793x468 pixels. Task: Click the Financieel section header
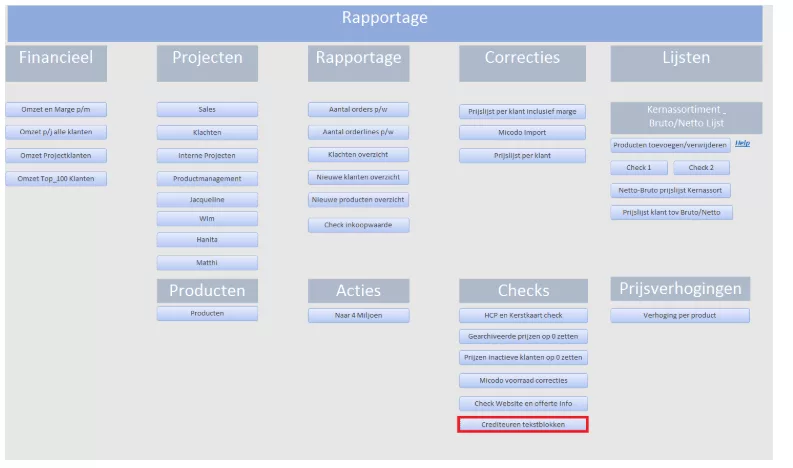tap(56, 63)
